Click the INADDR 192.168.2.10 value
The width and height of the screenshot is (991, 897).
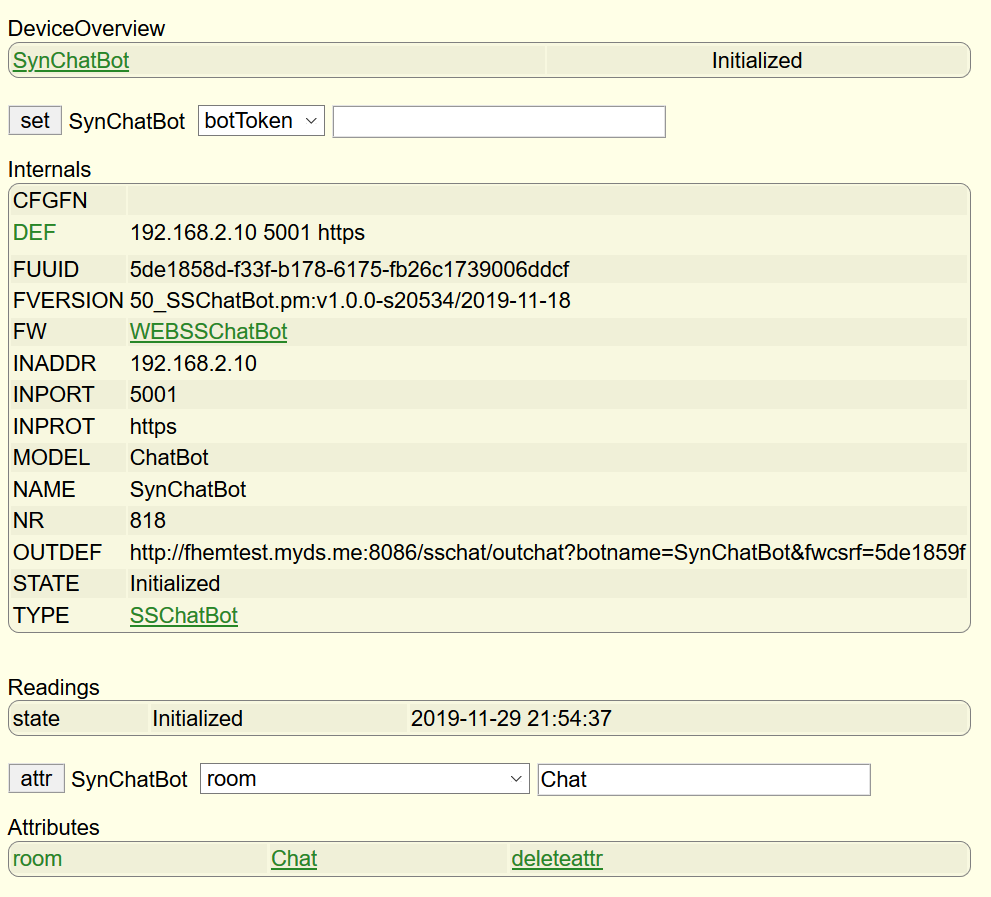(193, 363)
